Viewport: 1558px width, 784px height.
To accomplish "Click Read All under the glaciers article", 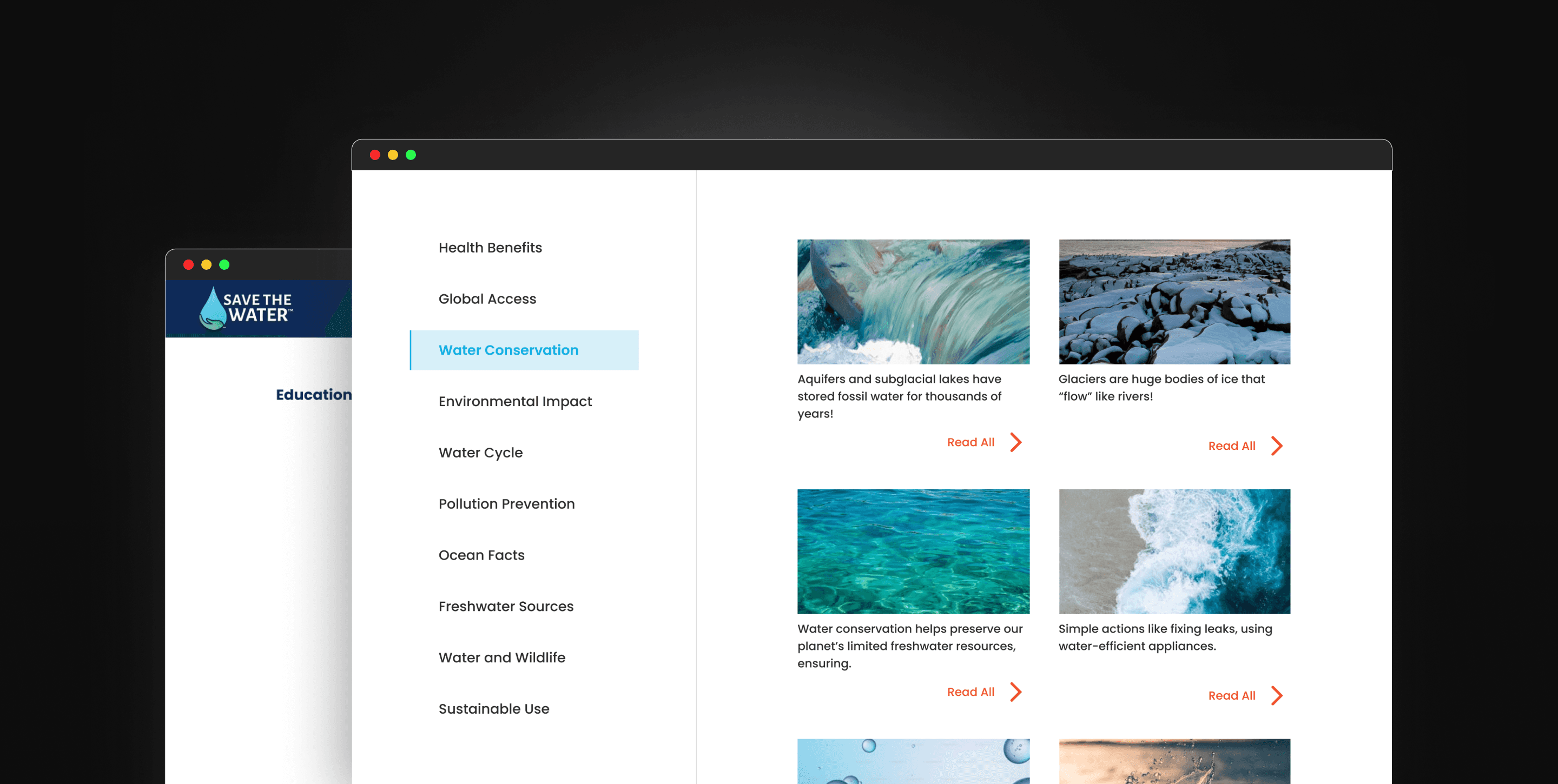I will pos(1231,446).
